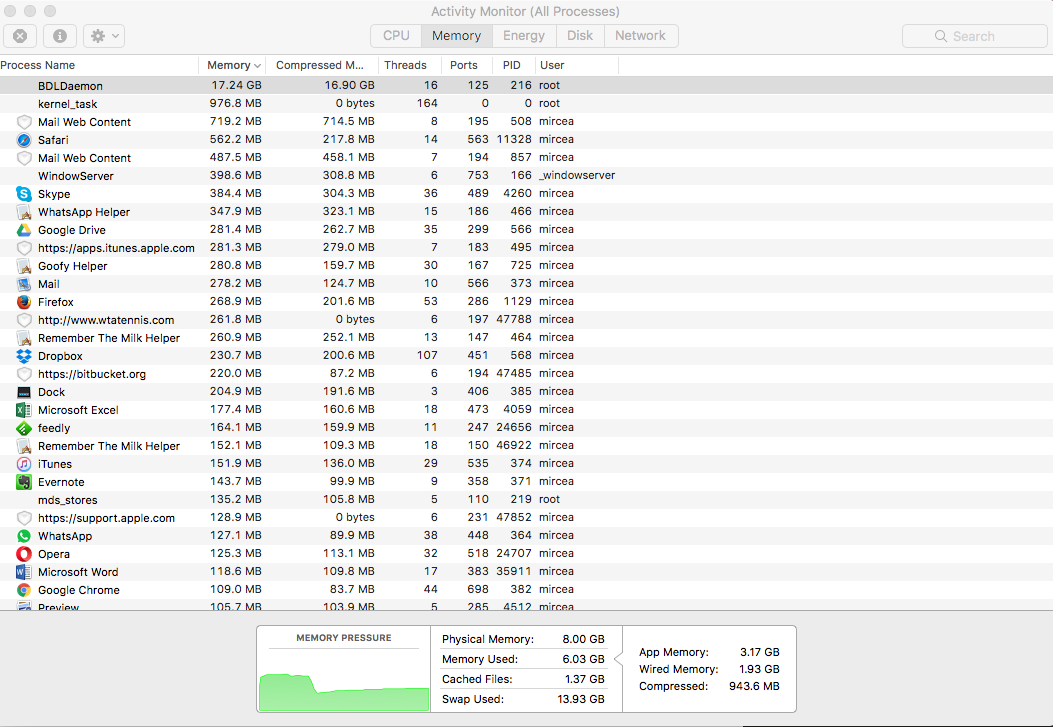Click the Mail stamp icon
Screen dimensions: 1053x727
[x=24, y=284]
